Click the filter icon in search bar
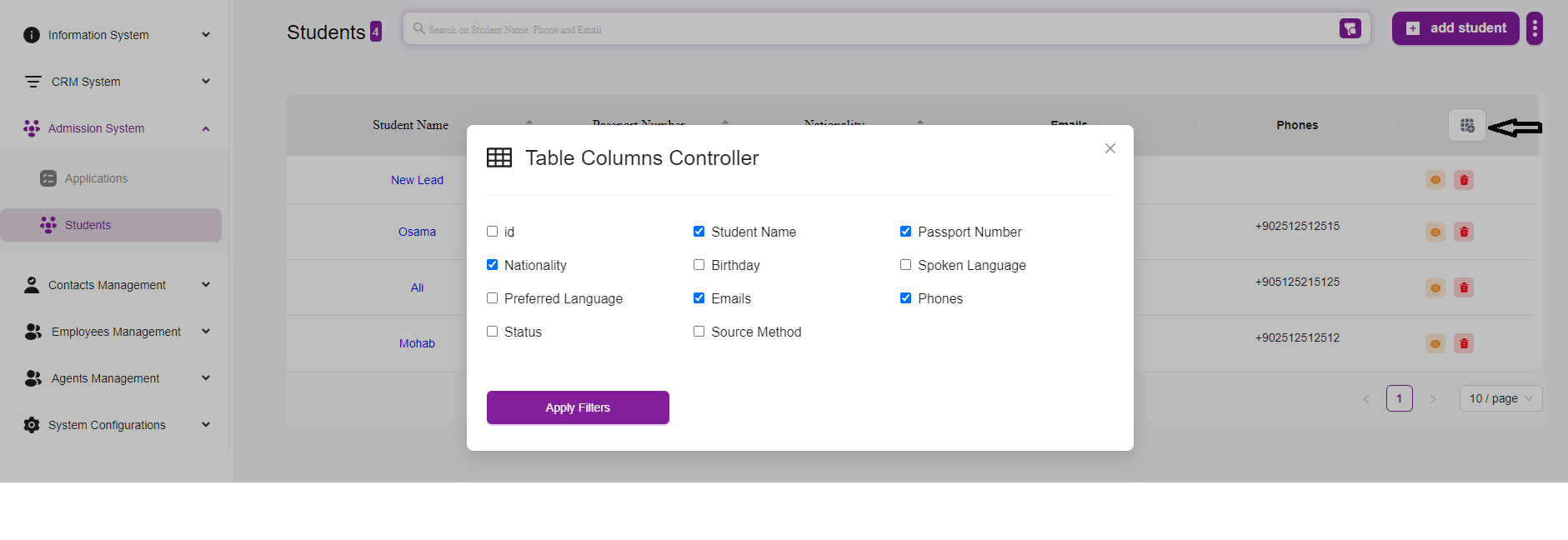 click(x=1350, y=29)
